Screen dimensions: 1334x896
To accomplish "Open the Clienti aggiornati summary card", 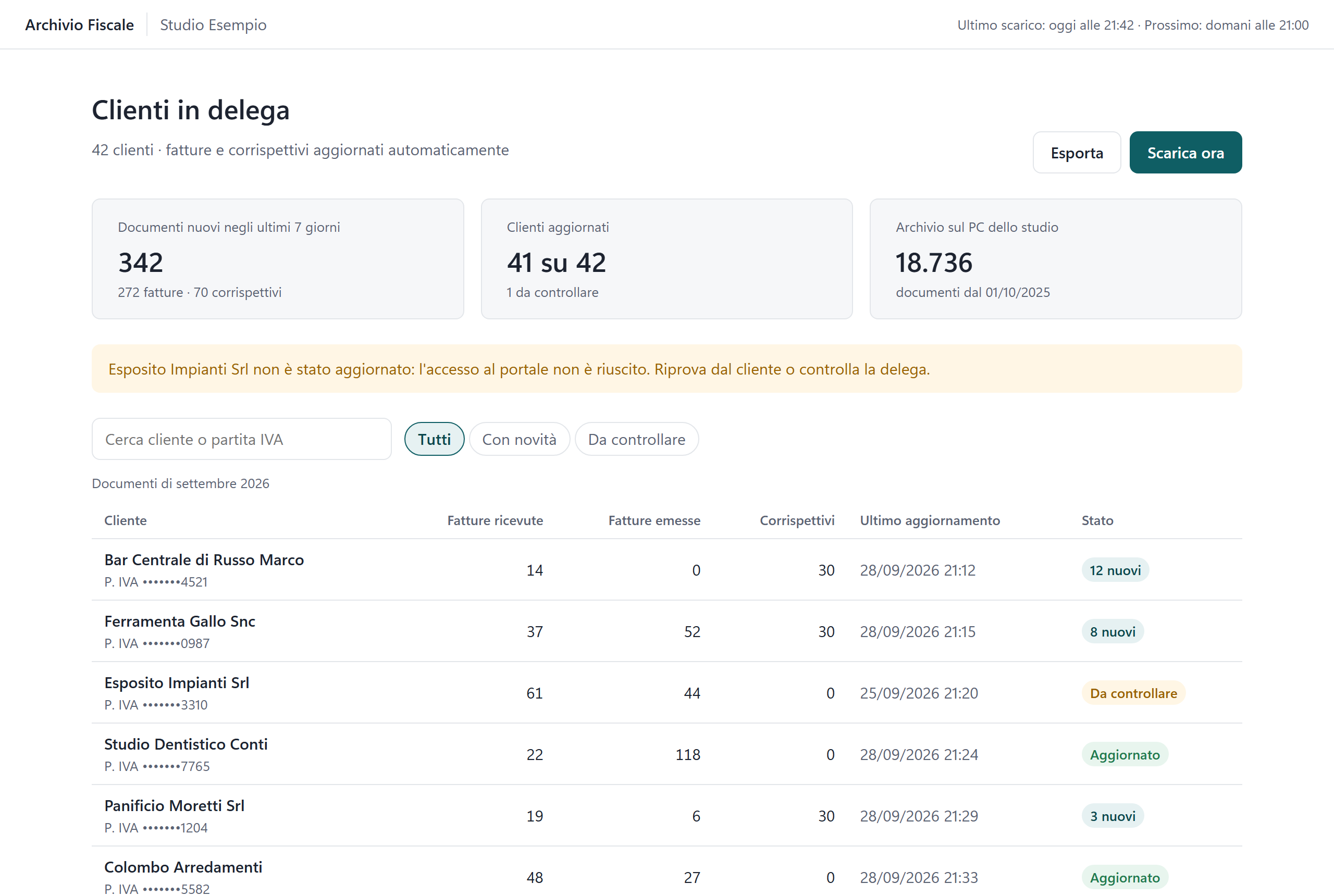I will (666, 259).
